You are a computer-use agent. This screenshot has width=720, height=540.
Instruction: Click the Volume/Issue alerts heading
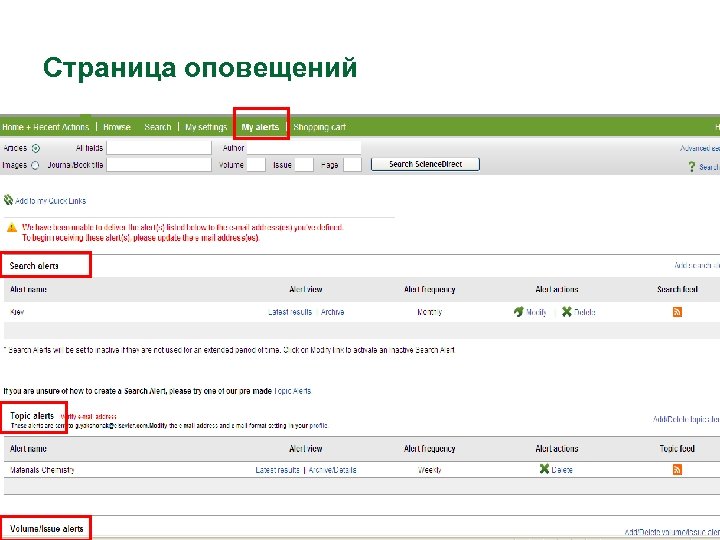(46, 529)
